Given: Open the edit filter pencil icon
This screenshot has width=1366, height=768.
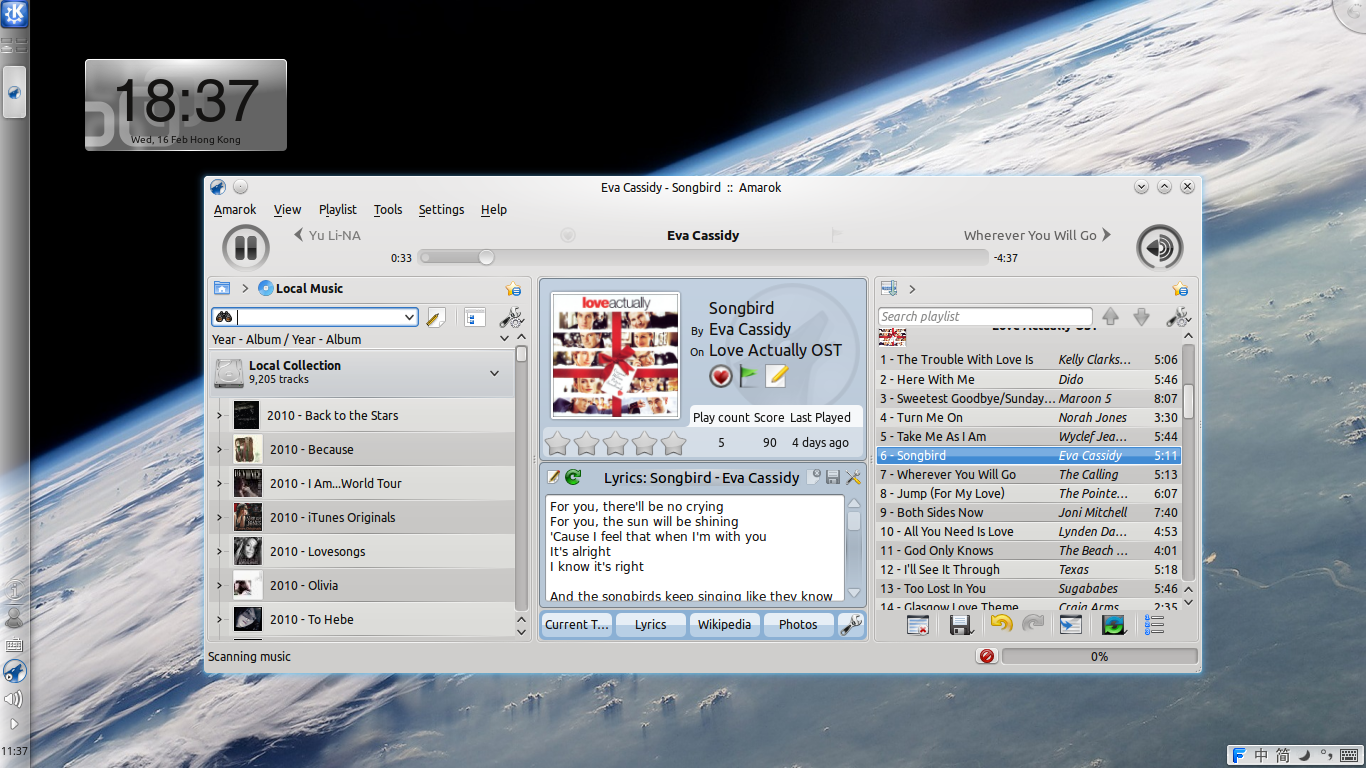Looking at the screenshot, I should pos(435,317).
